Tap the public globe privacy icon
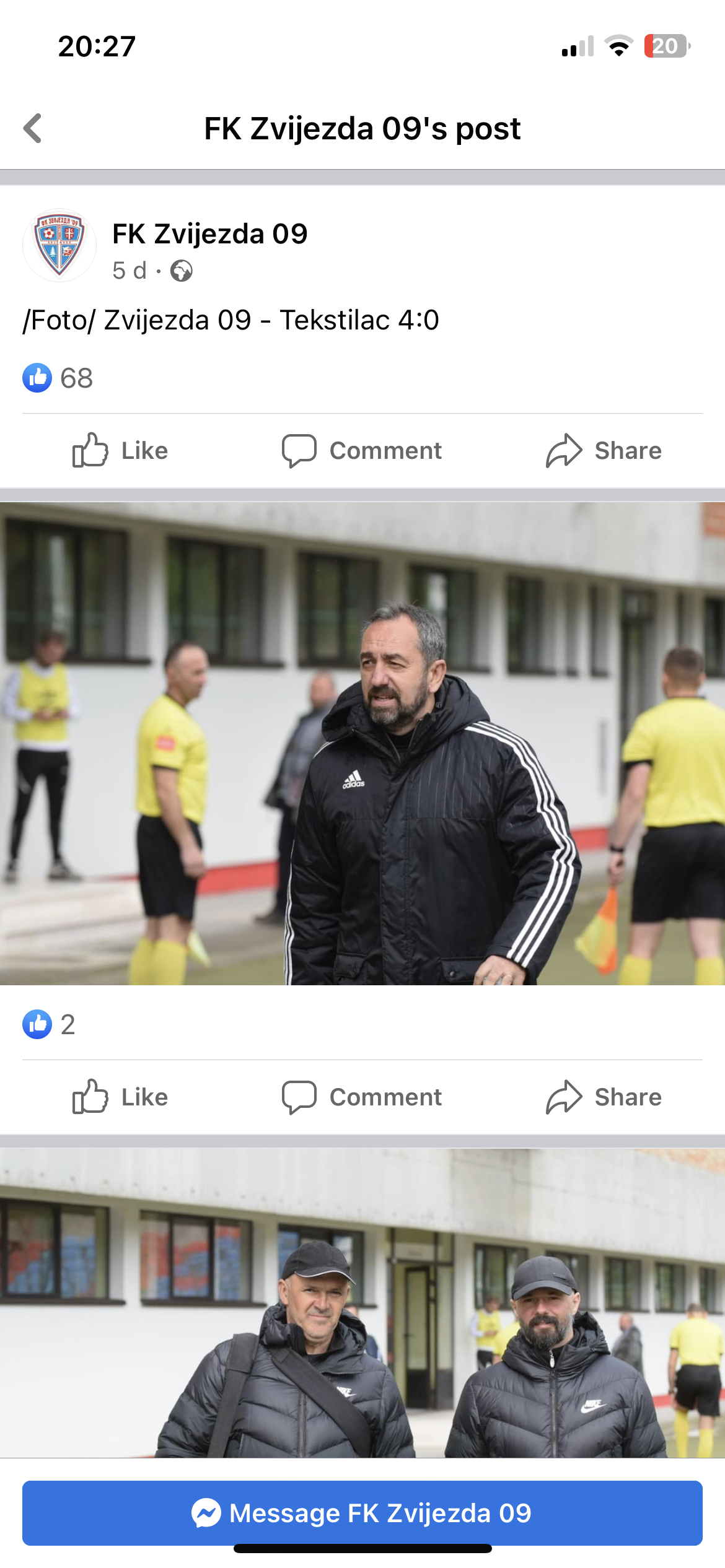Viewport: 725px width, 1568px height. coord(182,271)
